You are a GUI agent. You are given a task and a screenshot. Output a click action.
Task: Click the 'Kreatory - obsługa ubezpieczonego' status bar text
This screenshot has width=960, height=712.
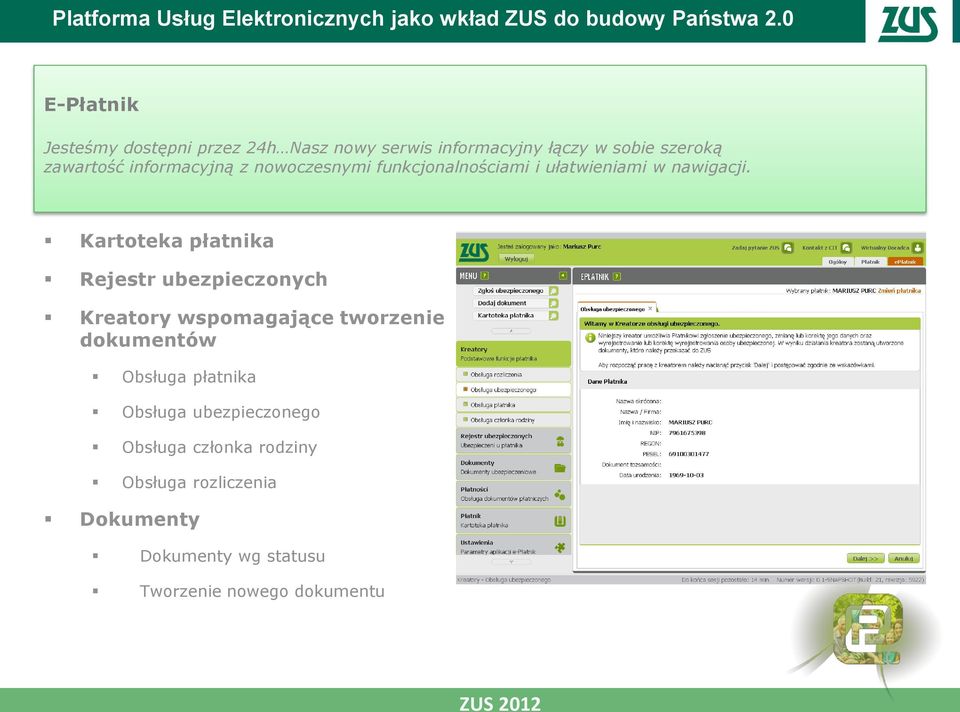[504, 580]
